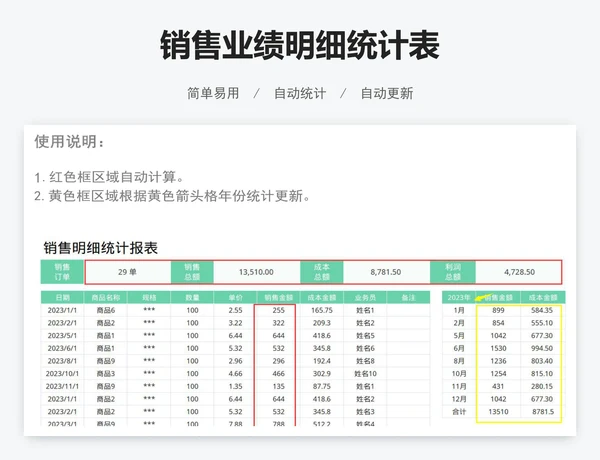Click the 商品名称 column header
This screenshot has width=600, height=460.
[x=106, y=297]
